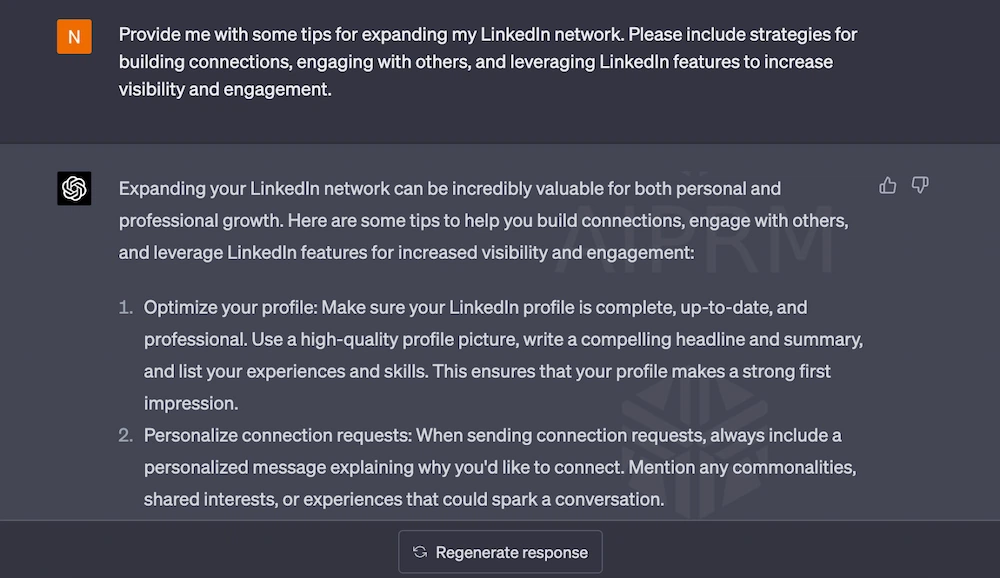Select the 'Personalize connection requests:' heading text
Image resolution: width=1000 pixels, height=578 pixels.
click(x=278, y=435)
